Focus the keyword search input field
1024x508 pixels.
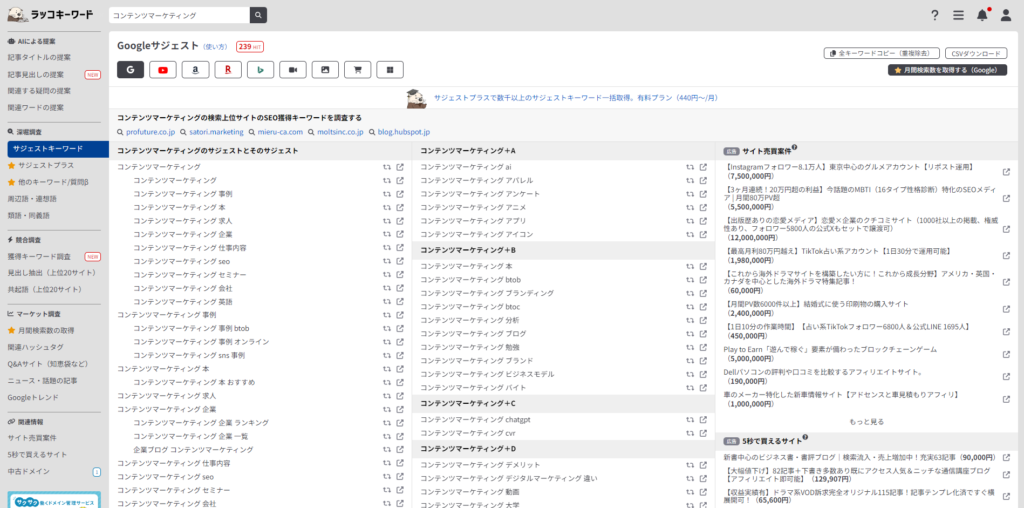(180, 14)
